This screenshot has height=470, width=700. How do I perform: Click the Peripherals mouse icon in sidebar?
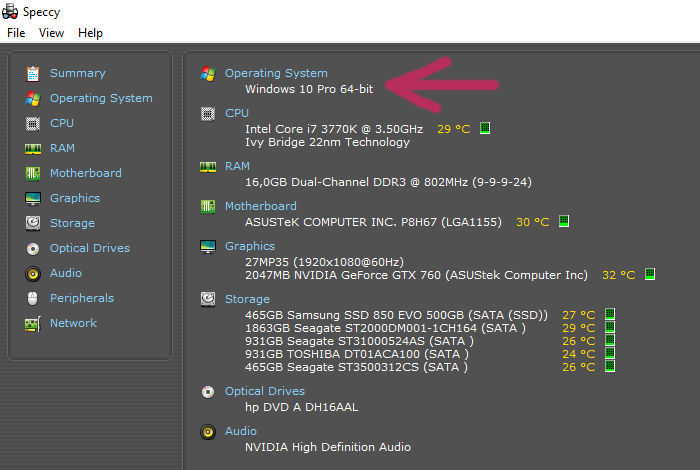point(33,298)
